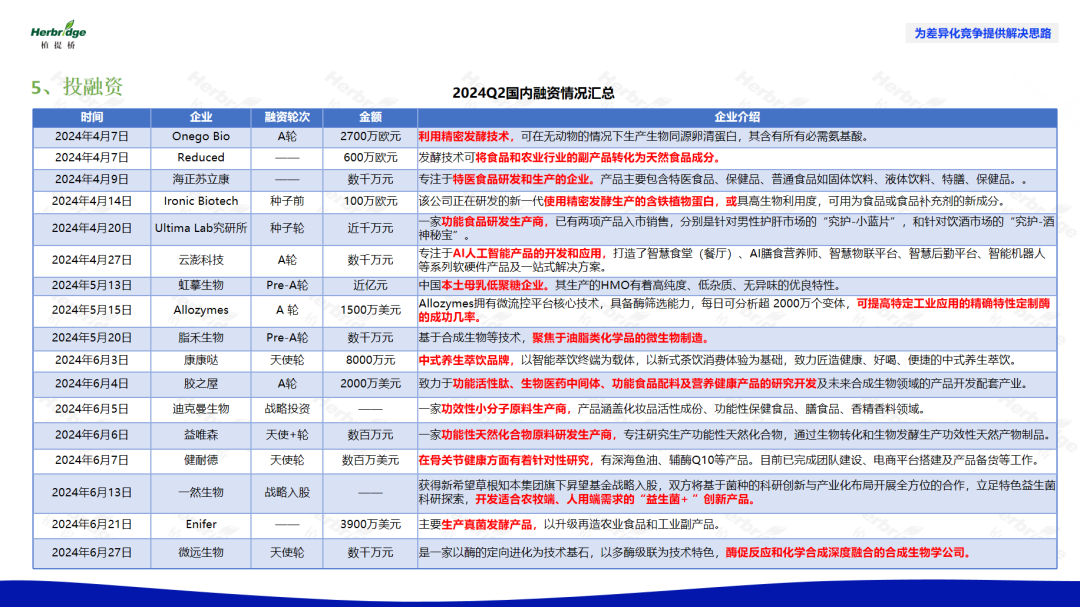Select the 虹摹生物 company cell
Screen dimensions: 1080x607
click(x=200, y=285)
